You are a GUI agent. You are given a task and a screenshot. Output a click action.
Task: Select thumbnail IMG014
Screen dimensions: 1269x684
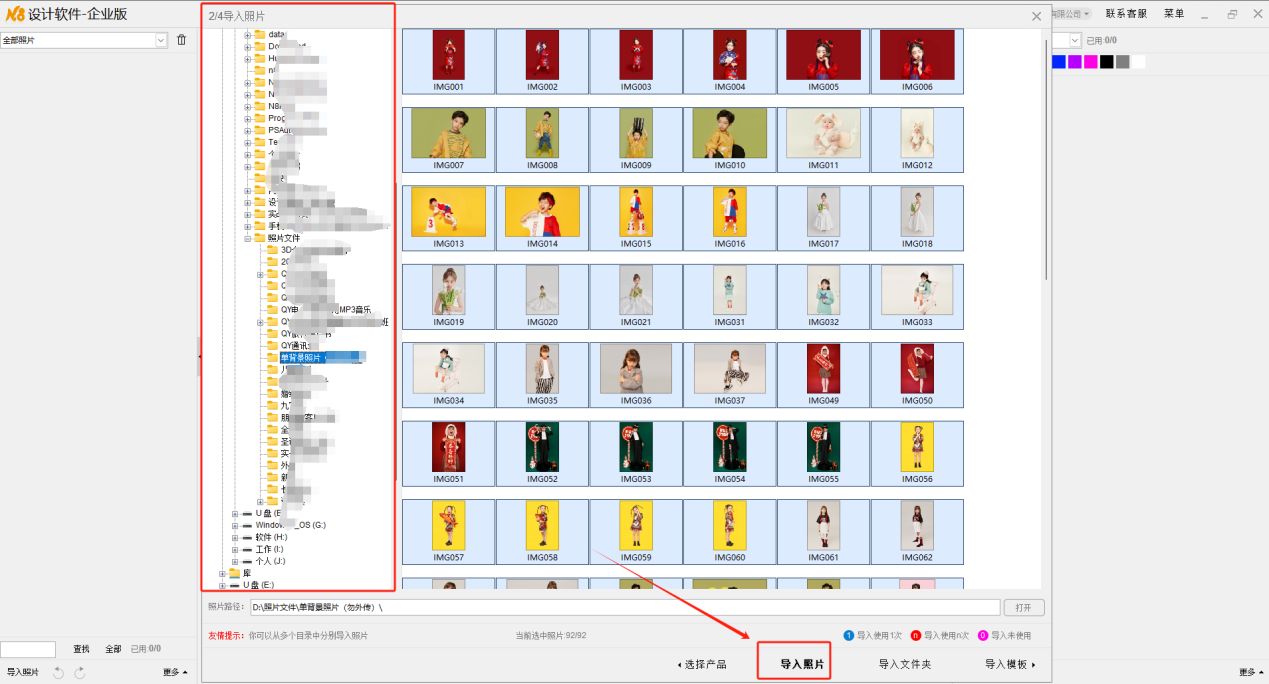[x=542, y=218]
